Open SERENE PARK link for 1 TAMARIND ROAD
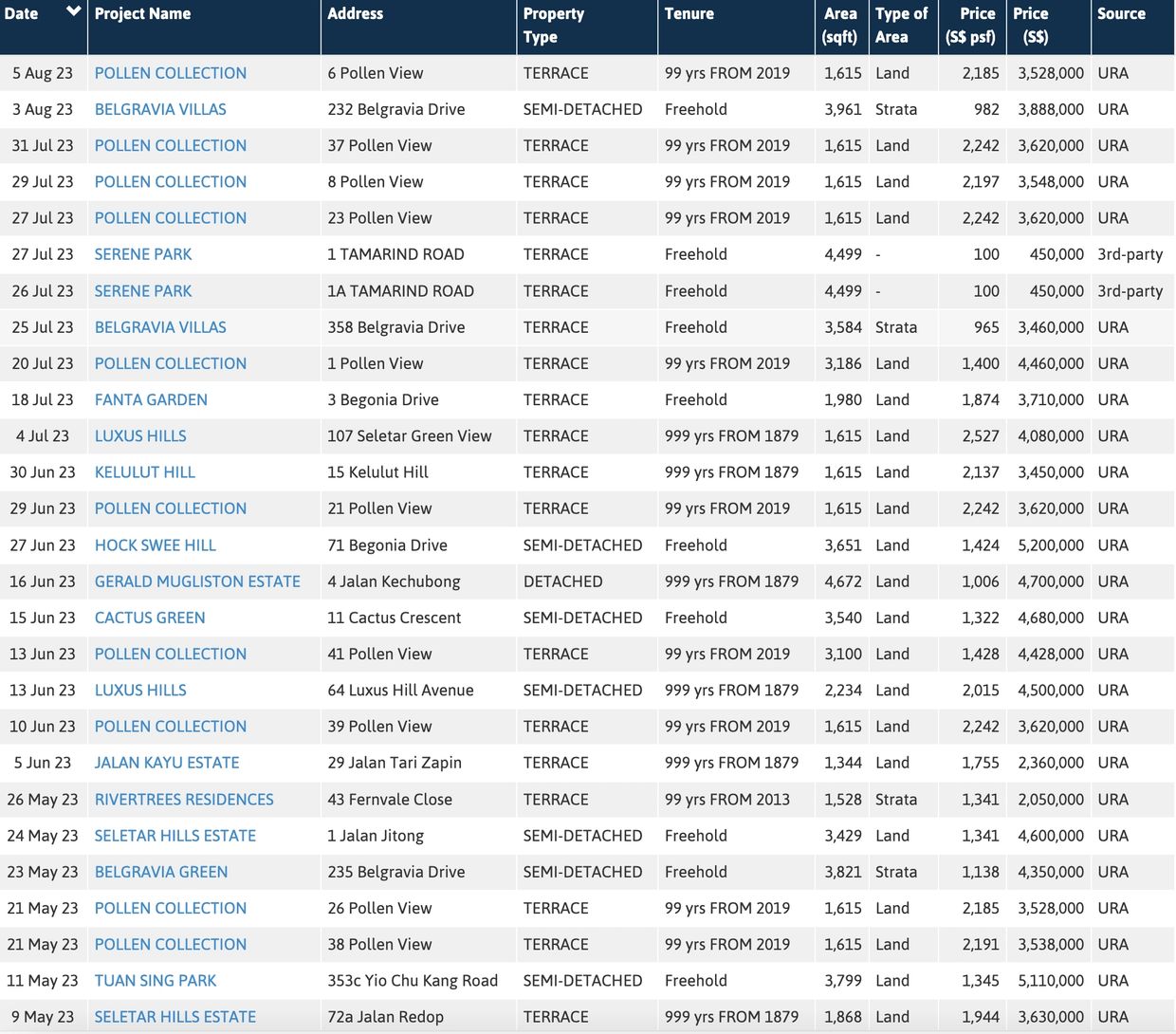This screenshot has width=1176, height=1034. point(143,254)
